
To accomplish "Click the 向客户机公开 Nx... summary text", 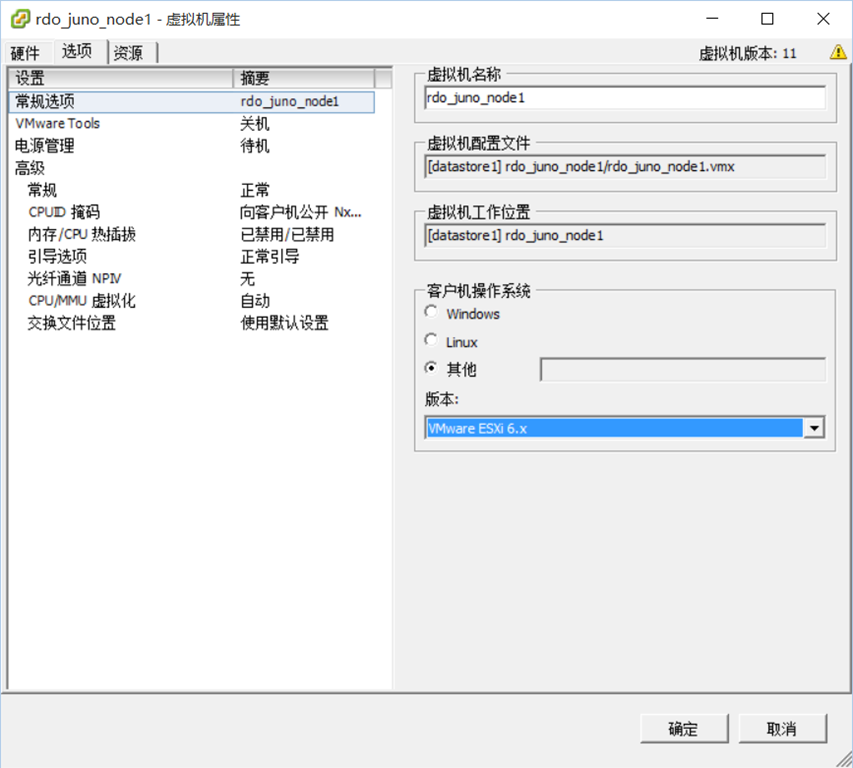I will [x=301, y=212].
